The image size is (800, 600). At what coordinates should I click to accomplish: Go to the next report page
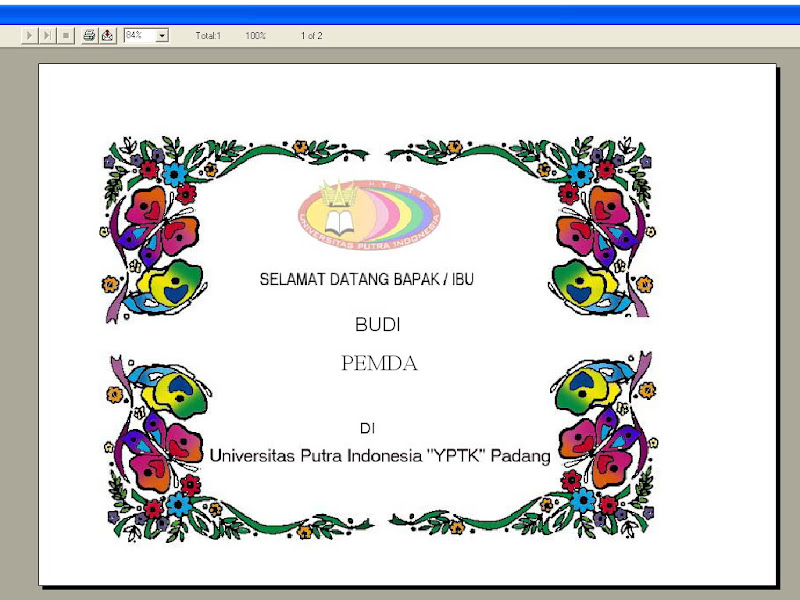tap(29, 36)
